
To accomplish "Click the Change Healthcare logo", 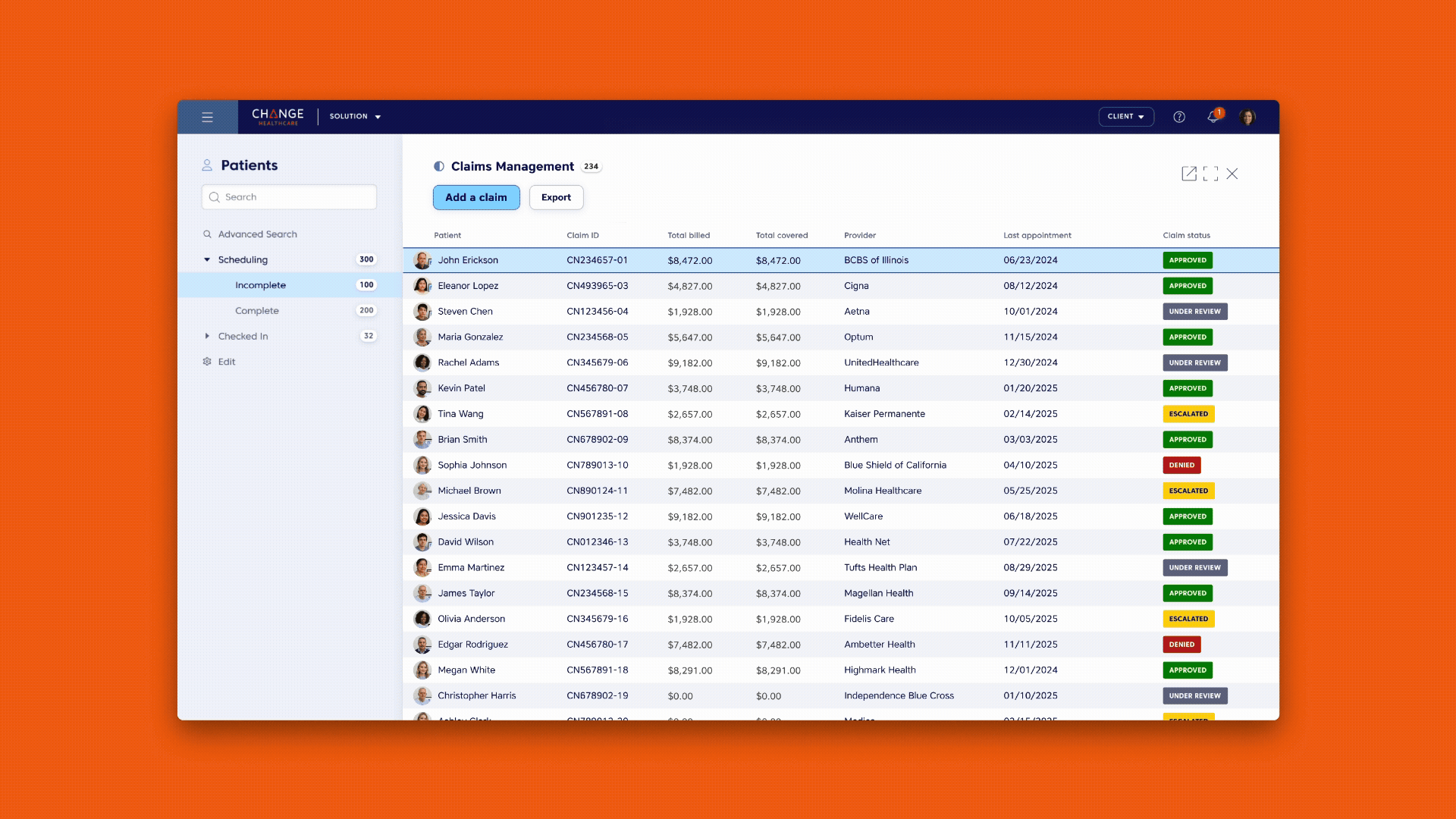I will (x=278, y=117).
